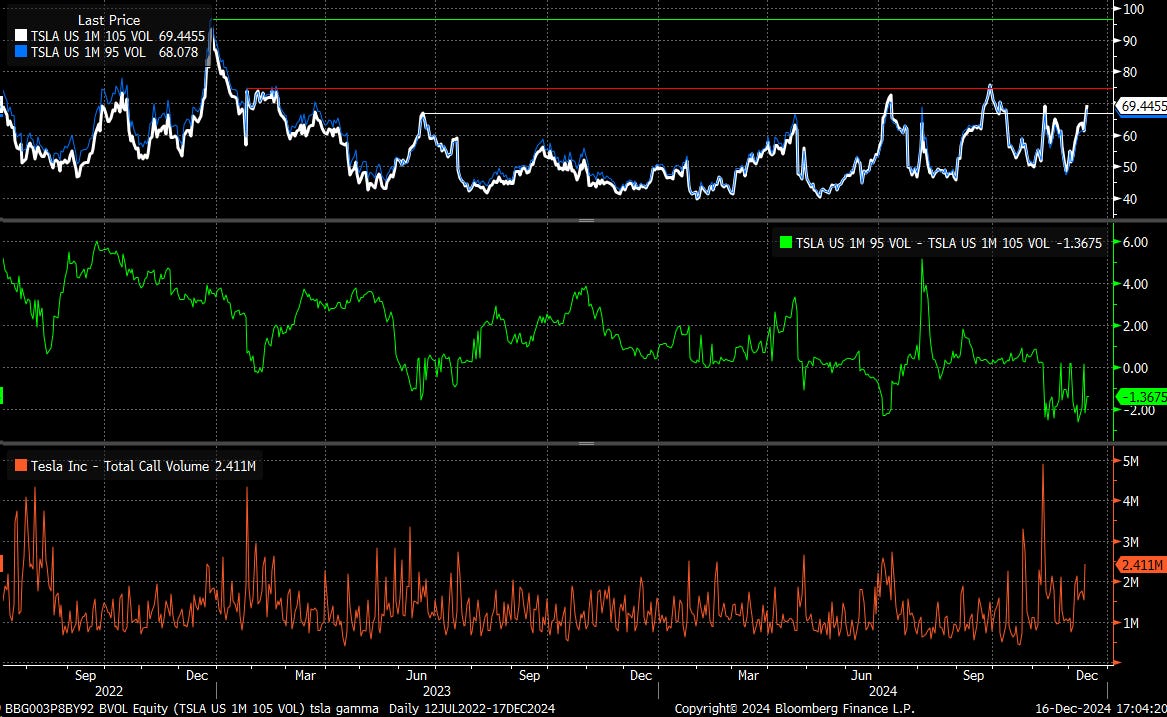Click the 'Sep' label above the 2022 year
This screenshot has width=1167, height=717.
(86, 675)
